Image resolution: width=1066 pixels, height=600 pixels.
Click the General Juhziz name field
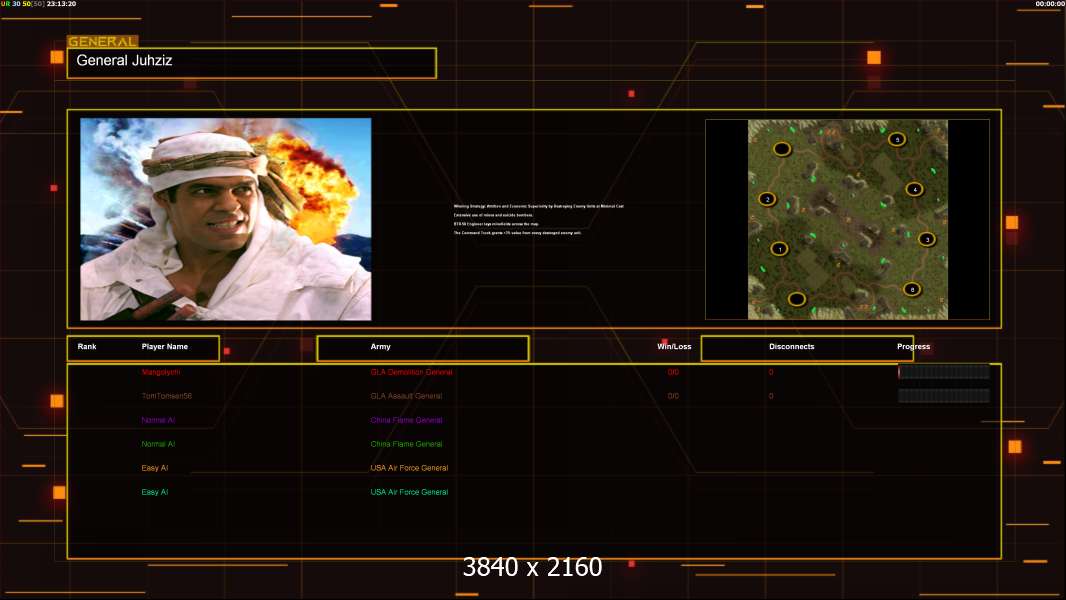coord(251,63)
